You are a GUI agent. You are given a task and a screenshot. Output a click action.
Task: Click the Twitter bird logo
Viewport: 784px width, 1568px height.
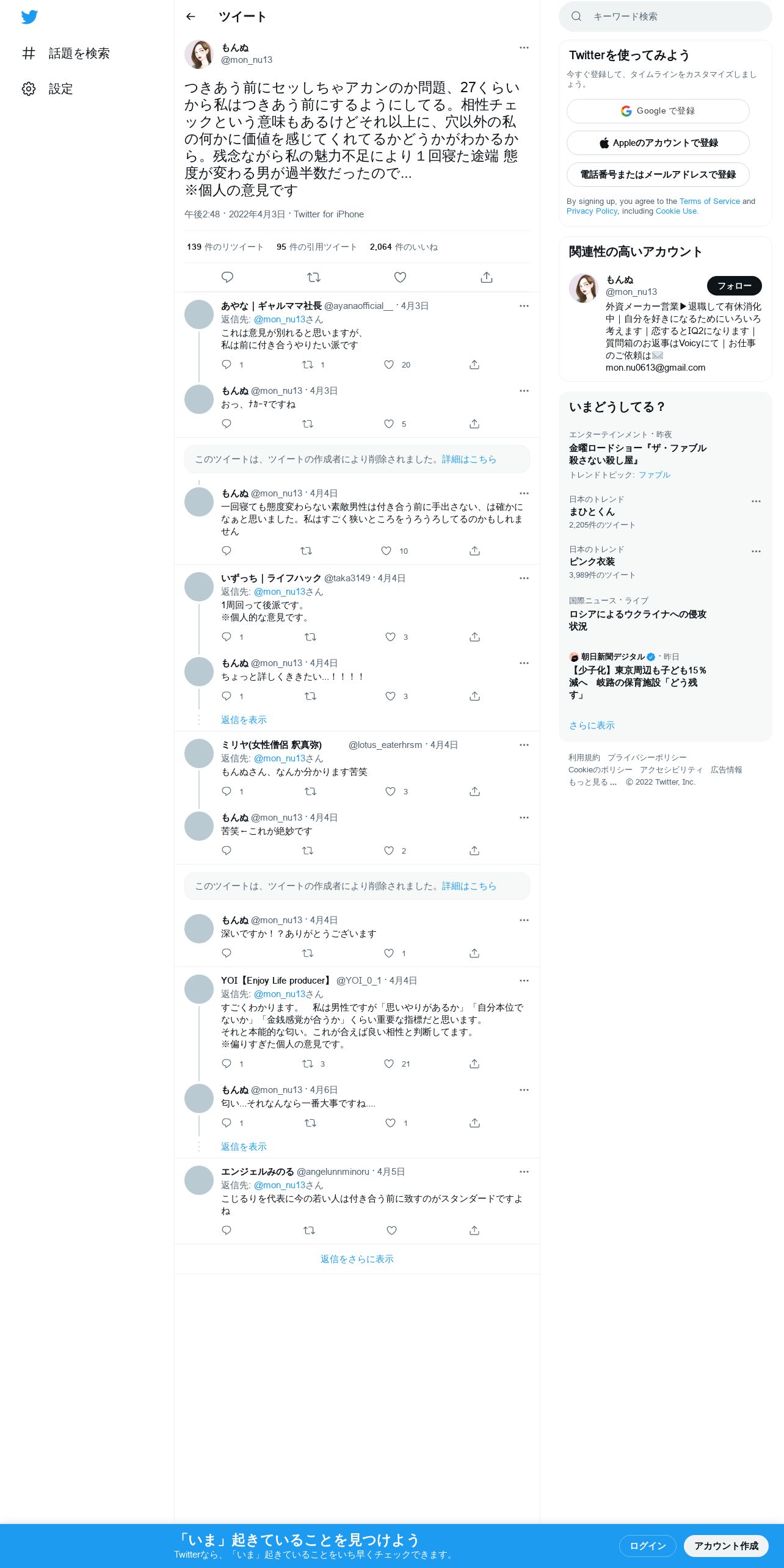pos(29,17)
